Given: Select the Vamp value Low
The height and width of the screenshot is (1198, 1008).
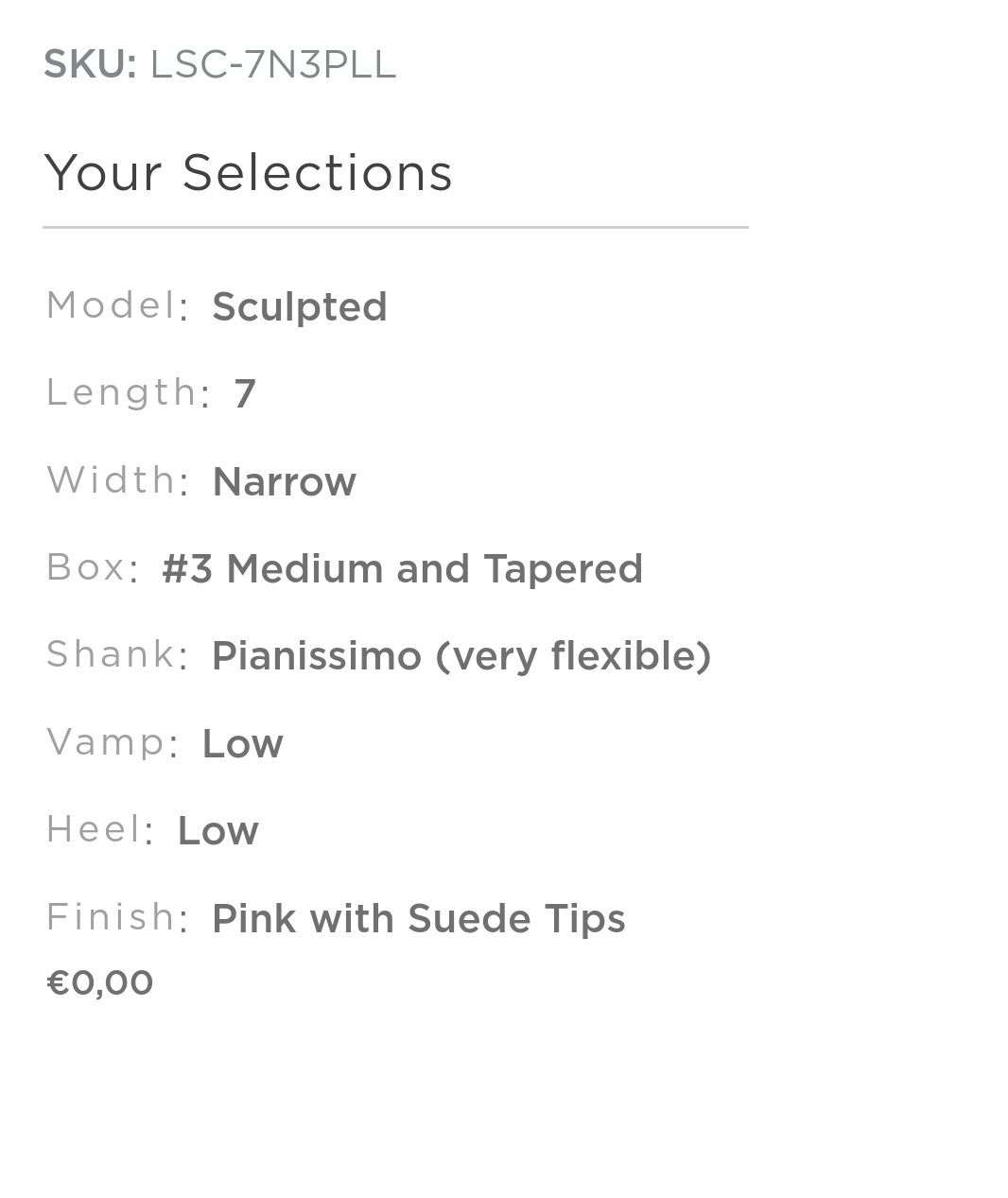Looking at the screenshot, I should point(242,744).
